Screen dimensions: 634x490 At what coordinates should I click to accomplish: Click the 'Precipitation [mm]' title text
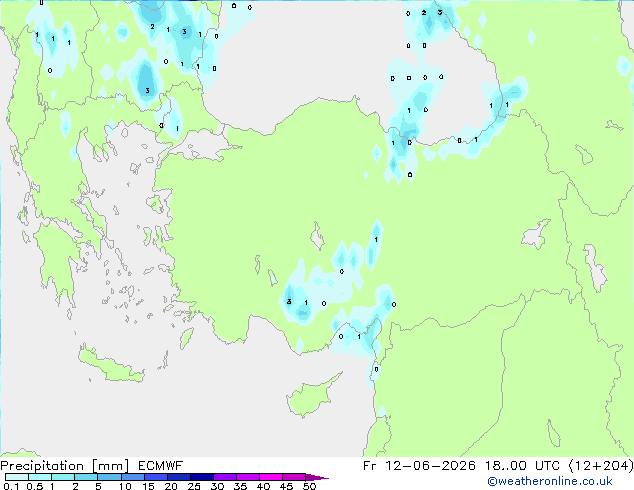(x=65, y=466)
